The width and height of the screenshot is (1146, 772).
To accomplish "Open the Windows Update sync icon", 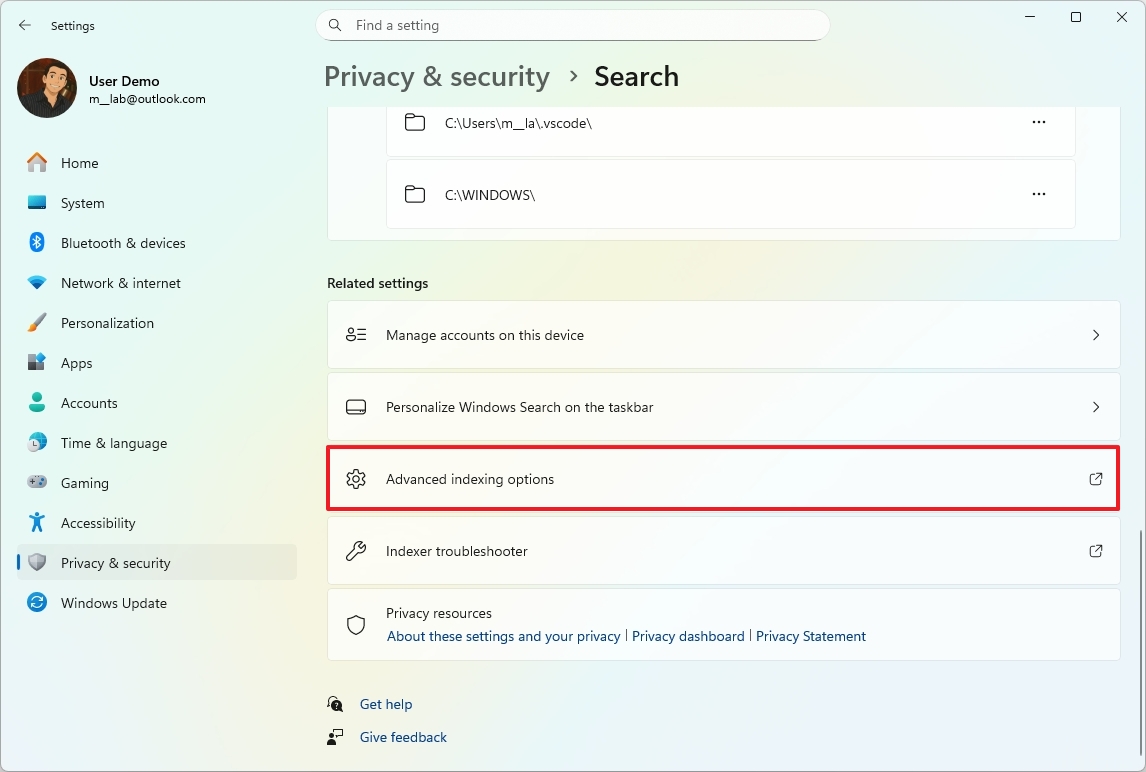I will click(37, 603).
